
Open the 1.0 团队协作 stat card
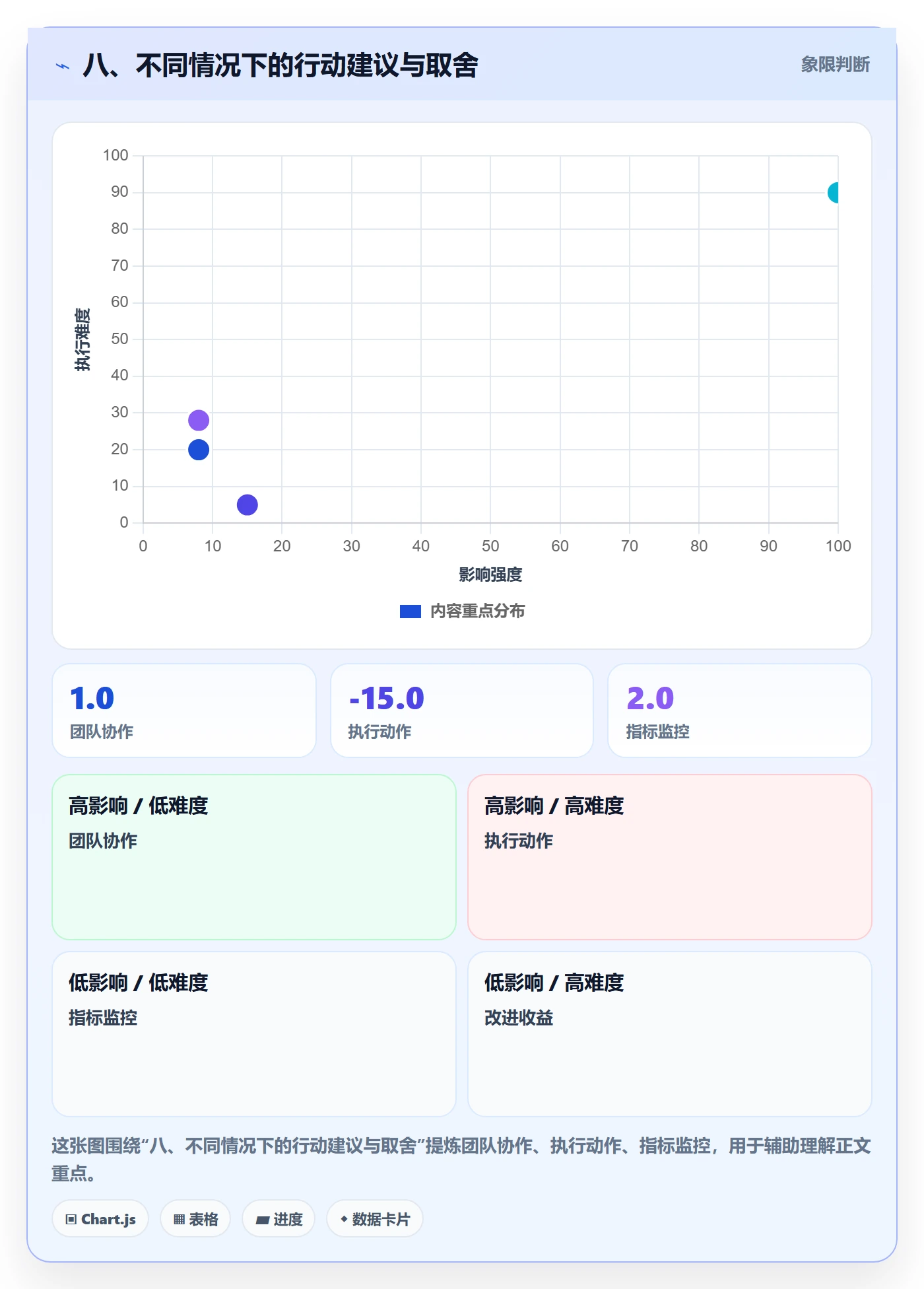[184, 711]
